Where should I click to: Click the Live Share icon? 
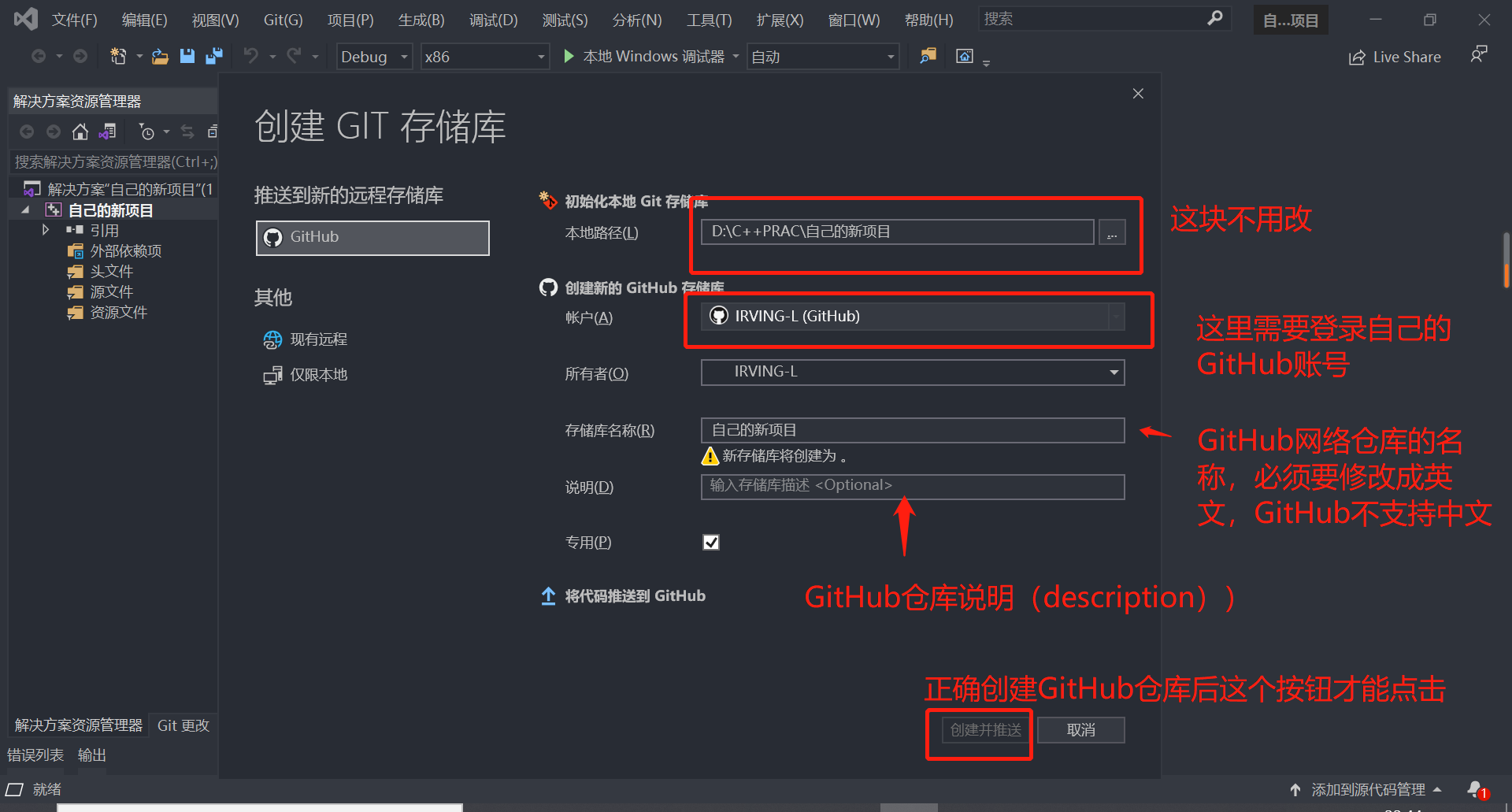1357,56
